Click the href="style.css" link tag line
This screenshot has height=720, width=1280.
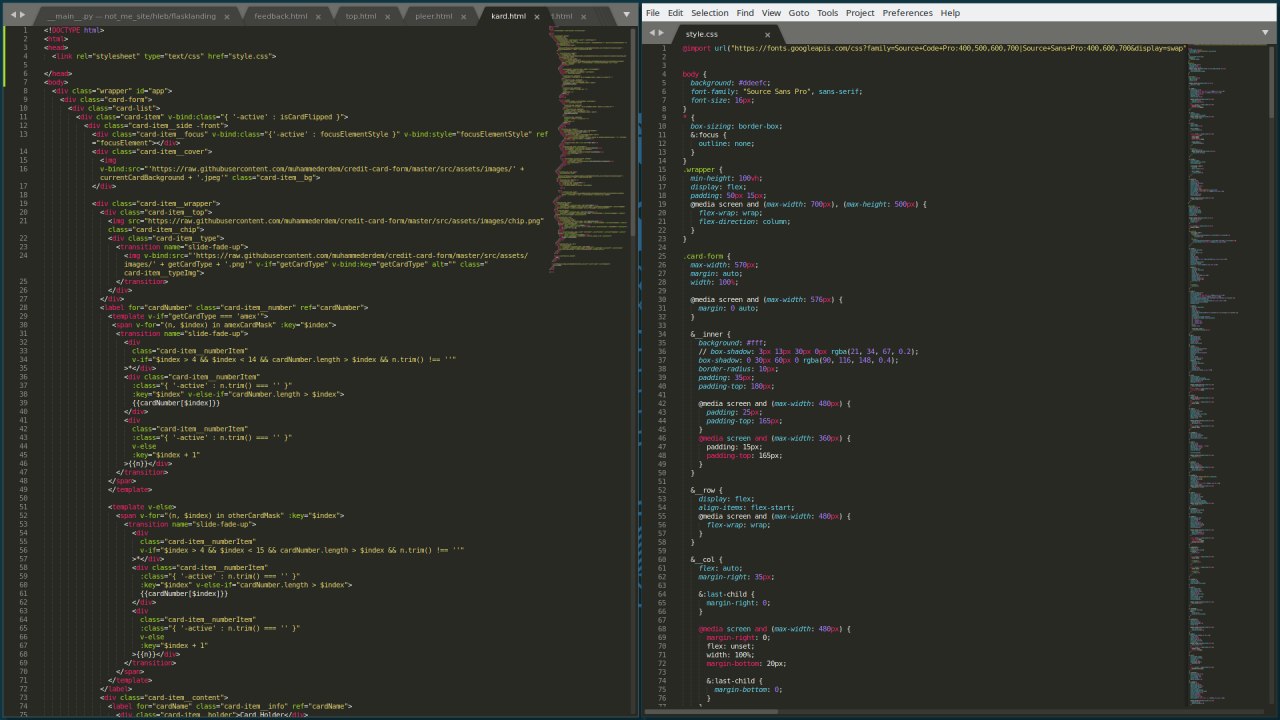tap(164, 56)
